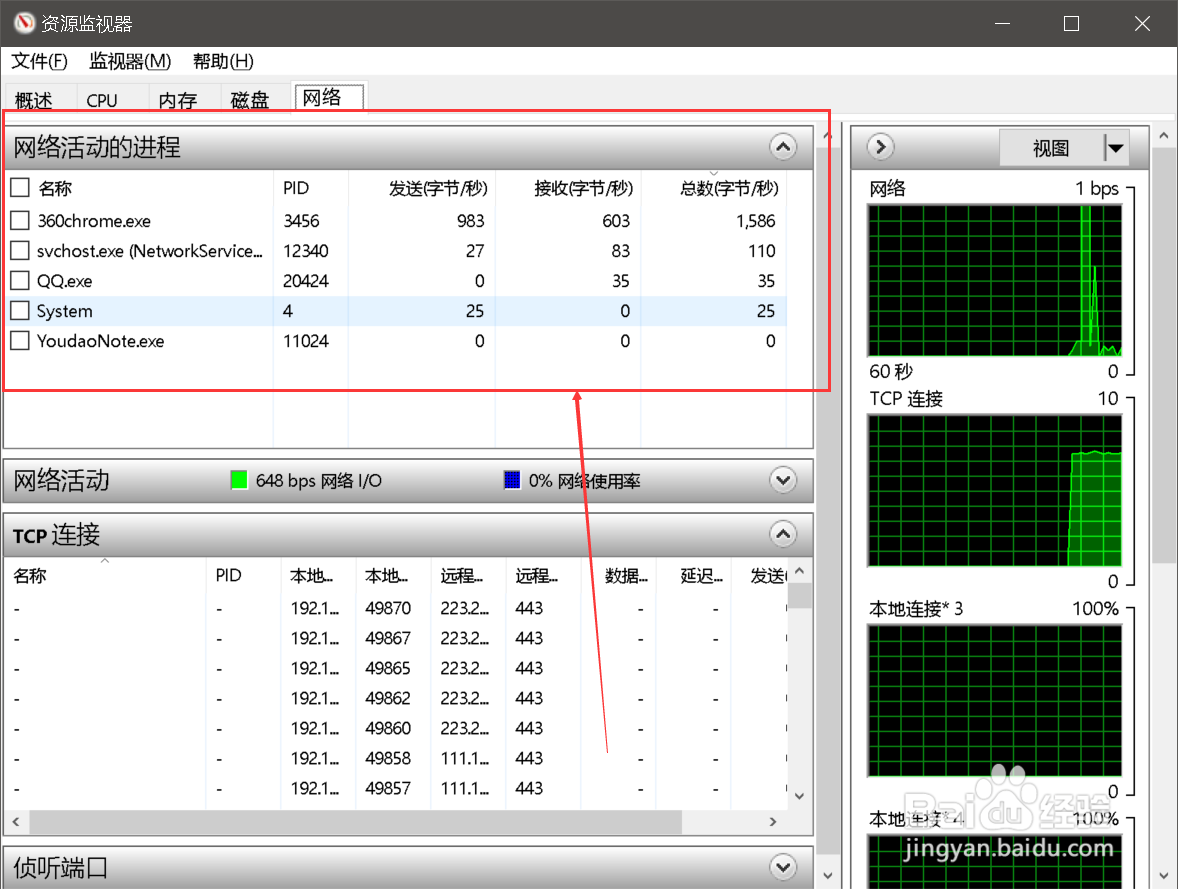Switch to the CPU tab
Screen dimensions: 1178x889
click(102, 100)
